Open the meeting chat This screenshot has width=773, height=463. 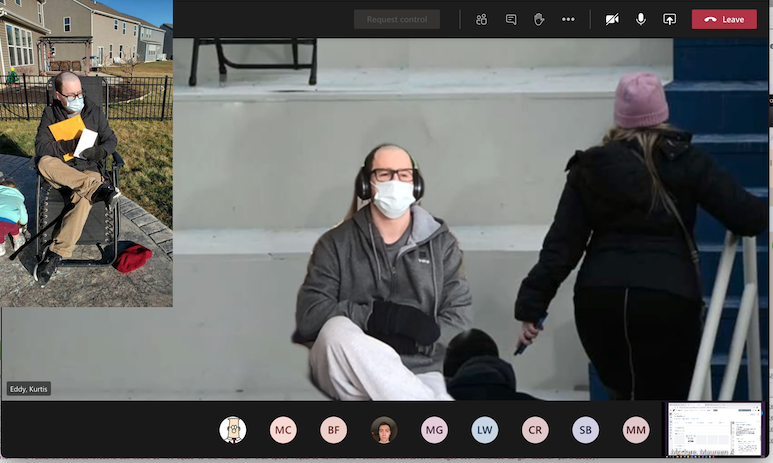(511, 19)
